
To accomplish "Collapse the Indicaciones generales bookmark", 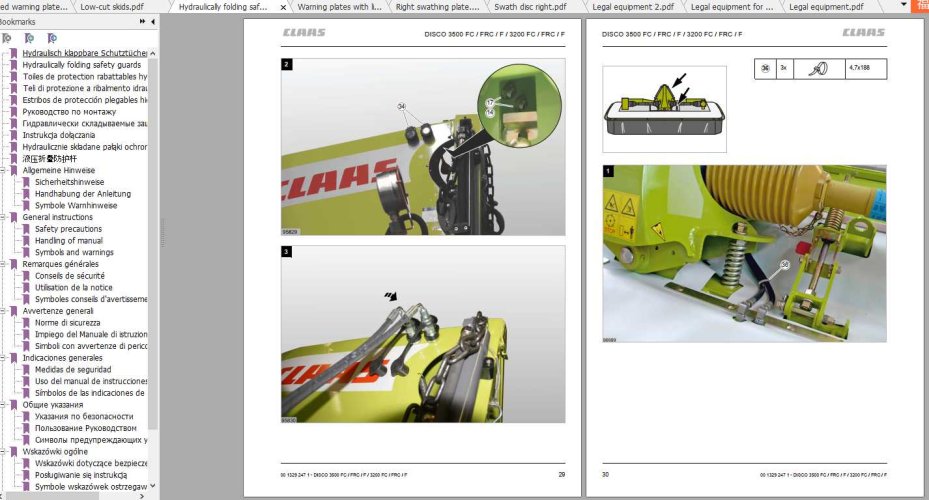I will 2,358.
